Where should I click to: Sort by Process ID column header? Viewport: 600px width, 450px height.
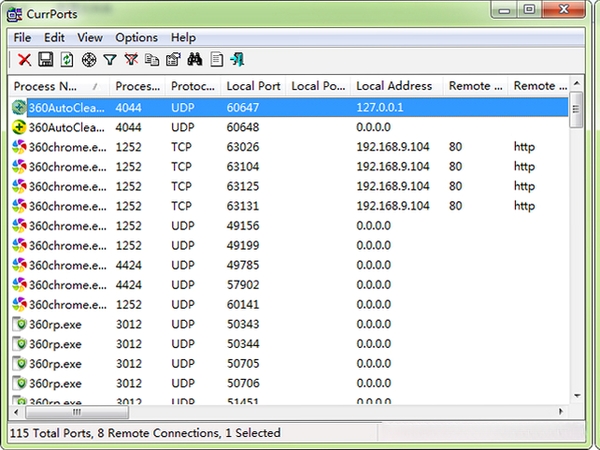pos(137,86)
